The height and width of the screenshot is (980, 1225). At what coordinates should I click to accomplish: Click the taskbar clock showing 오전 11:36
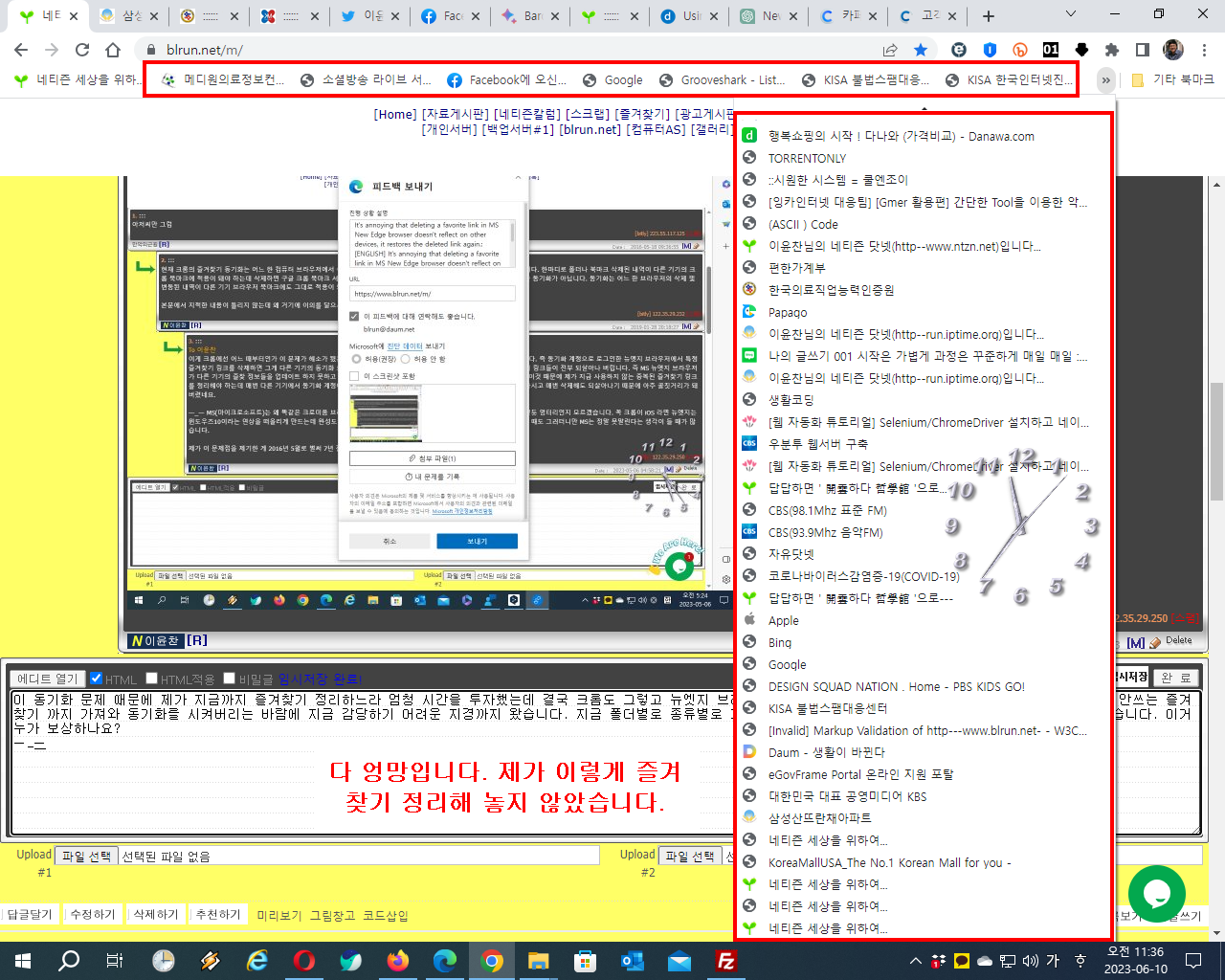1135,961
